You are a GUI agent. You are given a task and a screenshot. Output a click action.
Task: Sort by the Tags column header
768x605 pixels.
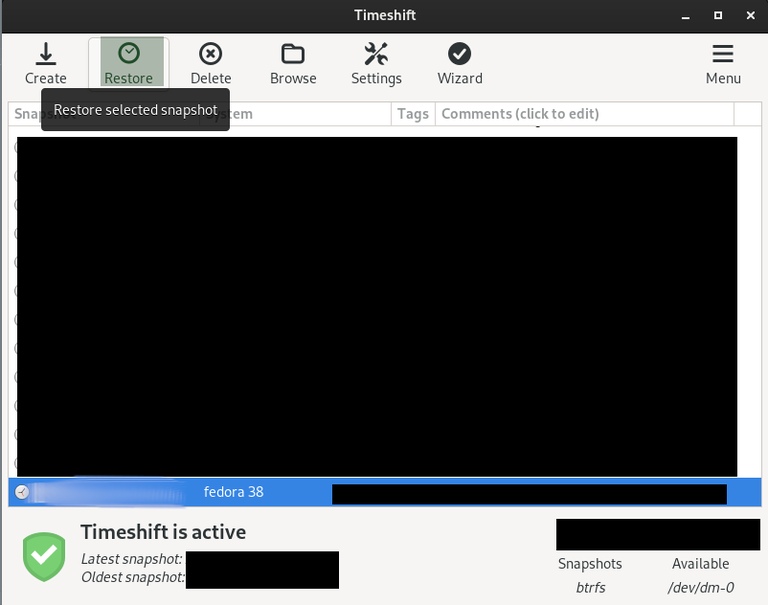tap(413, 114)
